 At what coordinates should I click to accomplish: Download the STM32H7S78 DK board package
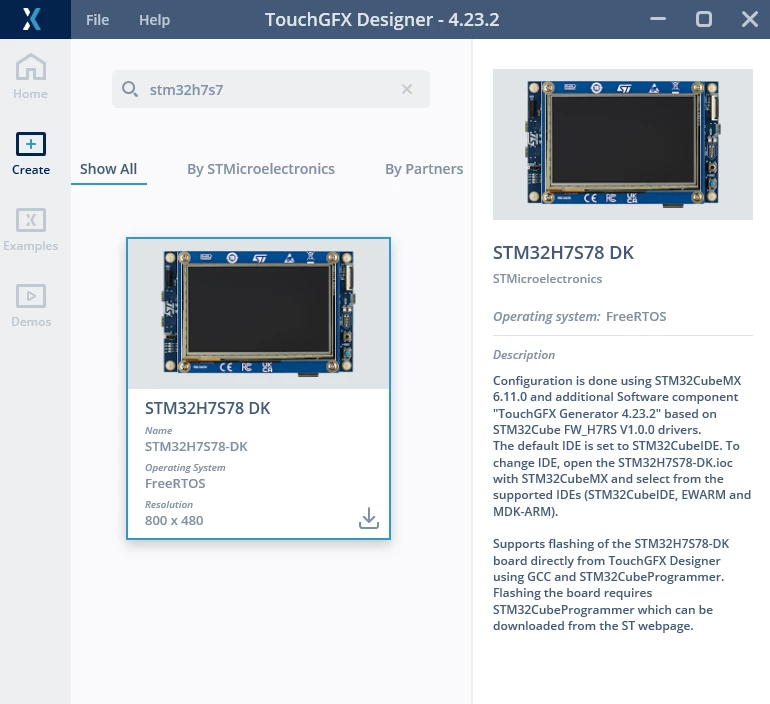point(369,518)
